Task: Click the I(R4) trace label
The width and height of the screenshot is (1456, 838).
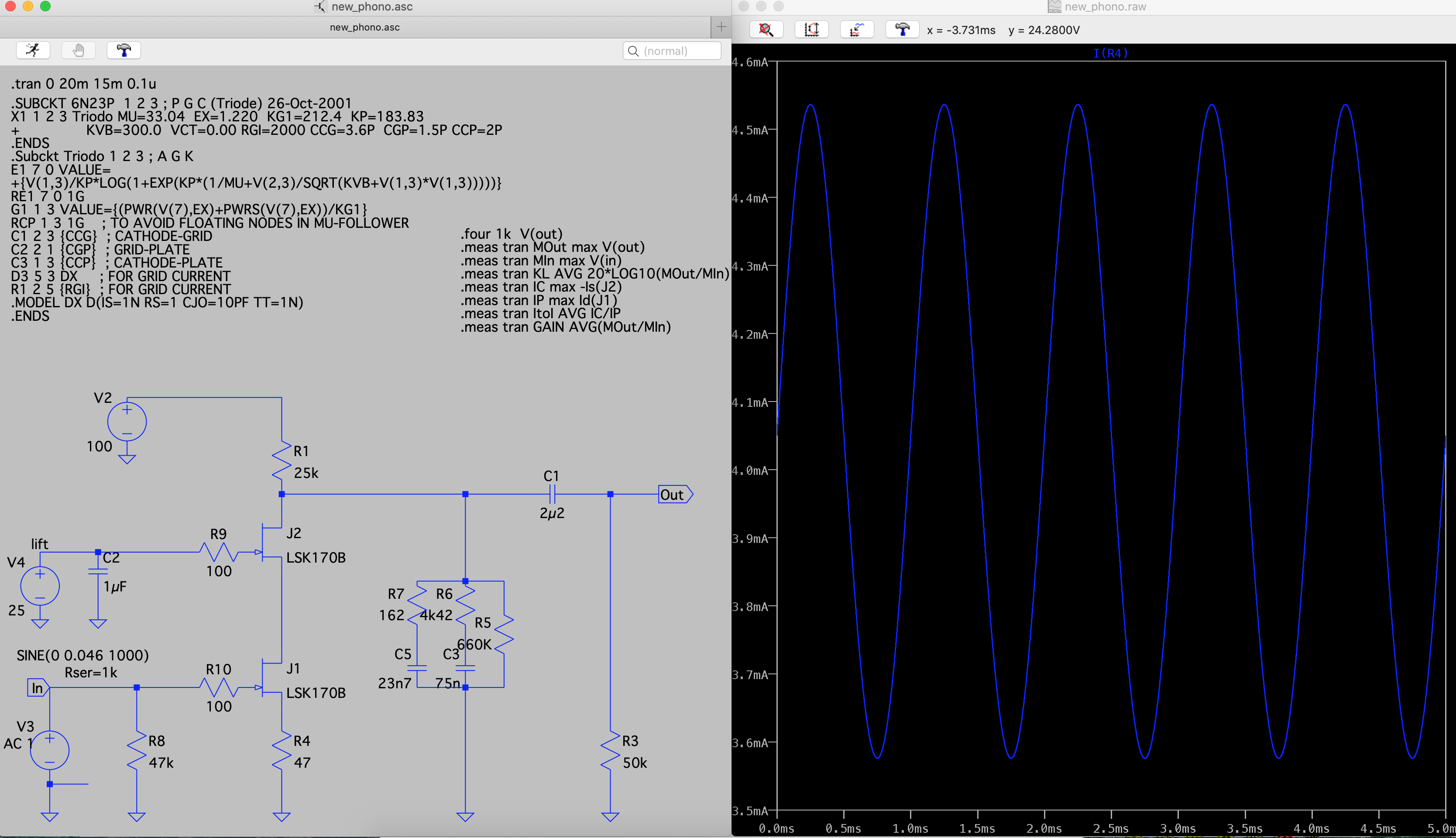Action: (x=1110, y=54)
